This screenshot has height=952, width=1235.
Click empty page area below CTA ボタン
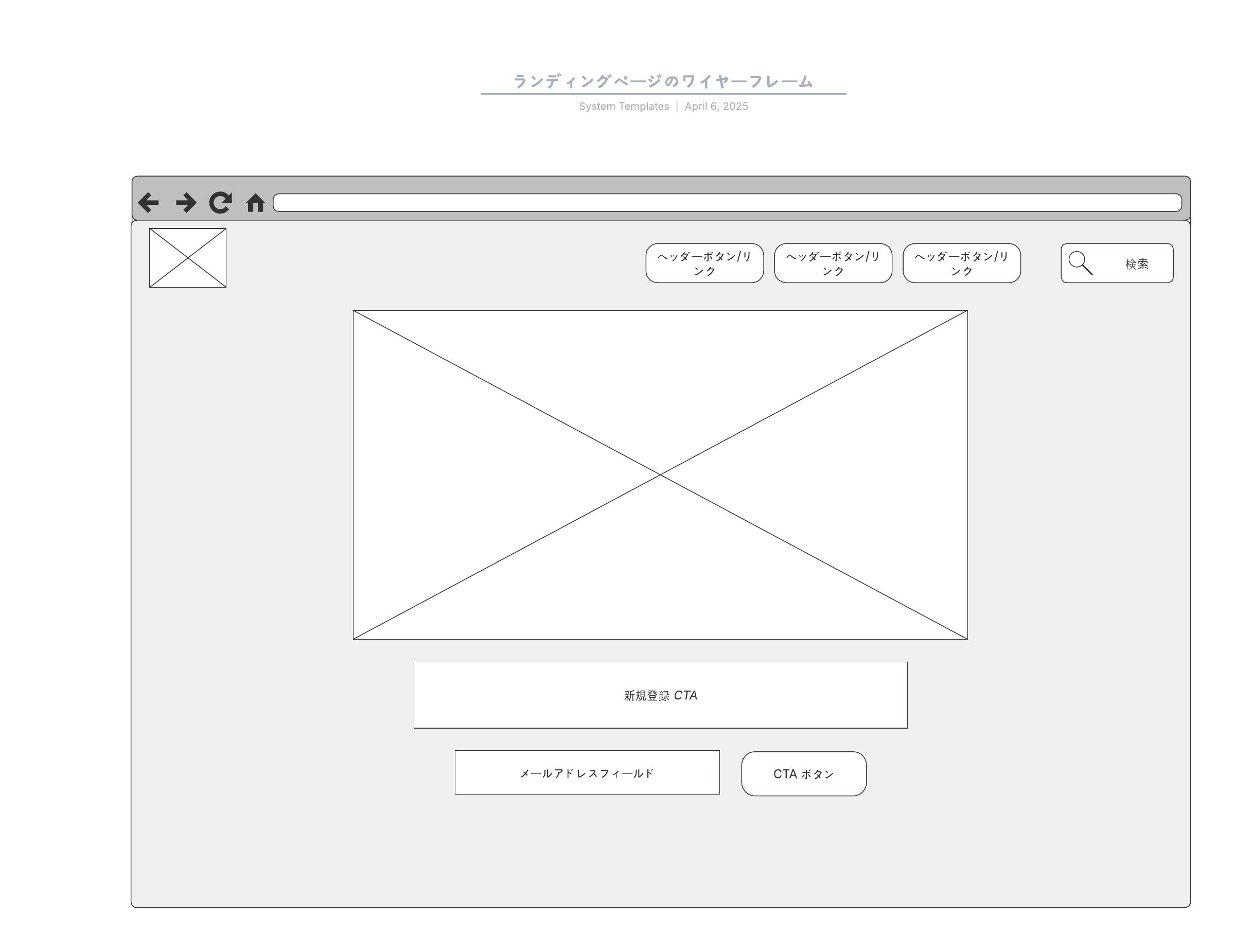804,848
